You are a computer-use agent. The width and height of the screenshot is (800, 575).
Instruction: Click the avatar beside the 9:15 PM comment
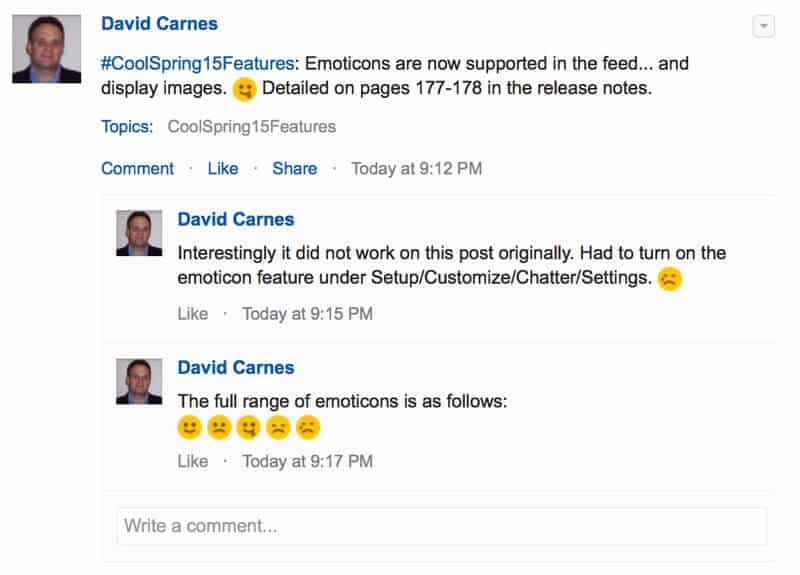tap(139, 233)
